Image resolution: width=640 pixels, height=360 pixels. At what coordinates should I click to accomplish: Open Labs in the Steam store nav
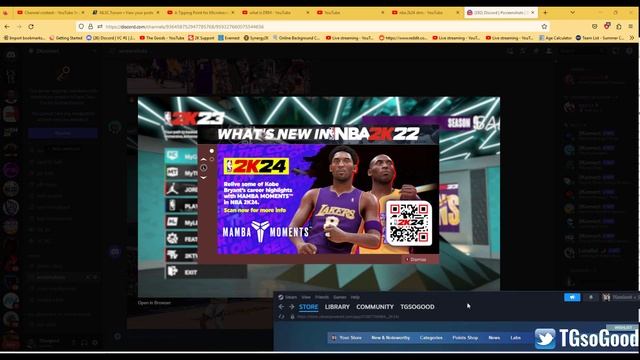coord(516,338)
